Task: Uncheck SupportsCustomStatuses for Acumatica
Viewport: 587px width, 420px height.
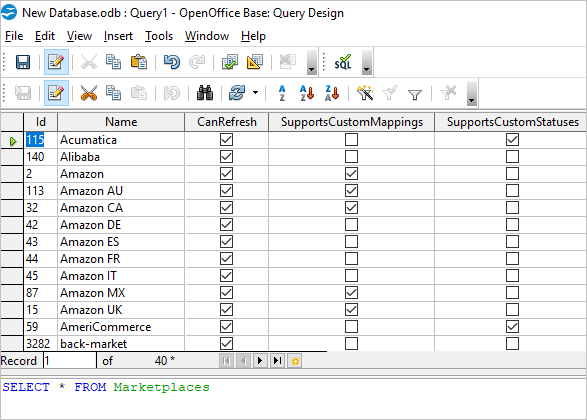Action: tap(512, 140)
